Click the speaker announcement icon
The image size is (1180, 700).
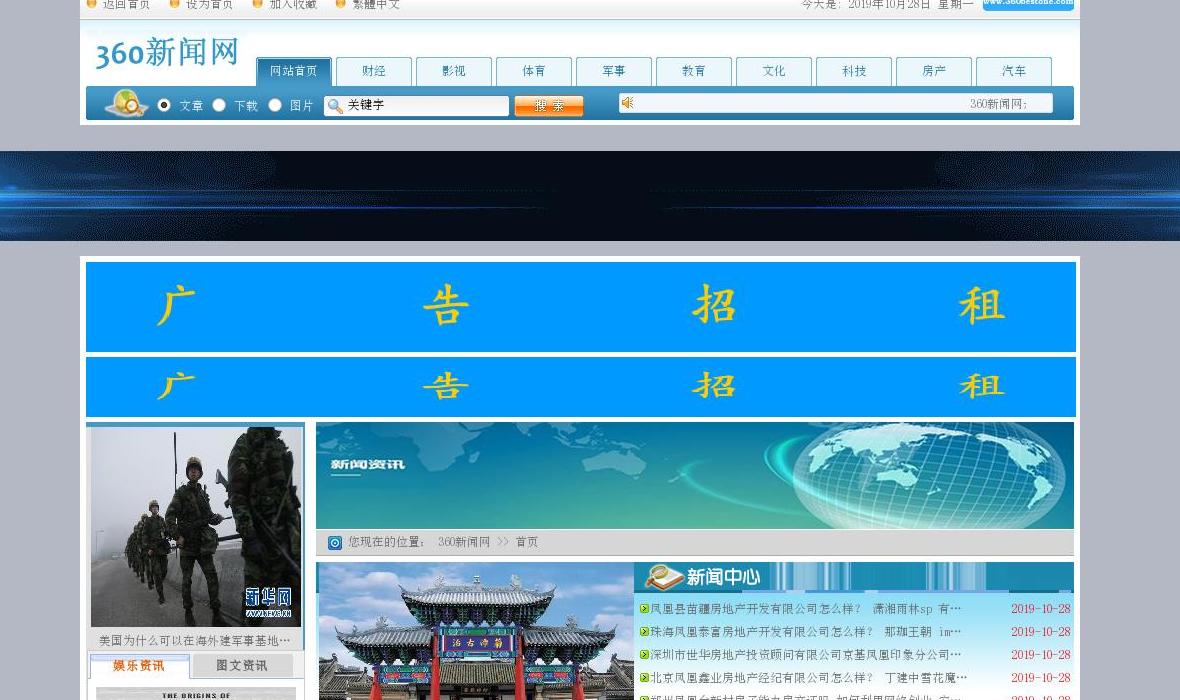tap(628, 103)
